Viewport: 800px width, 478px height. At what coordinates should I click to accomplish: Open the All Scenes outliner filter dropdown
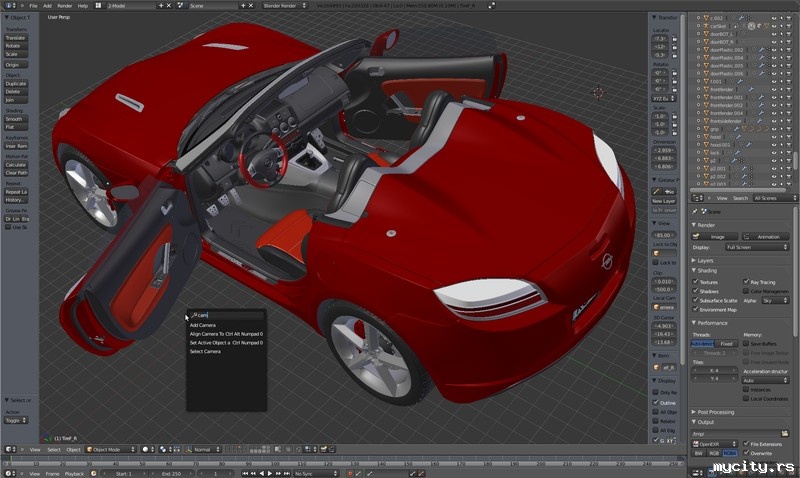click(x=774, y=198)
